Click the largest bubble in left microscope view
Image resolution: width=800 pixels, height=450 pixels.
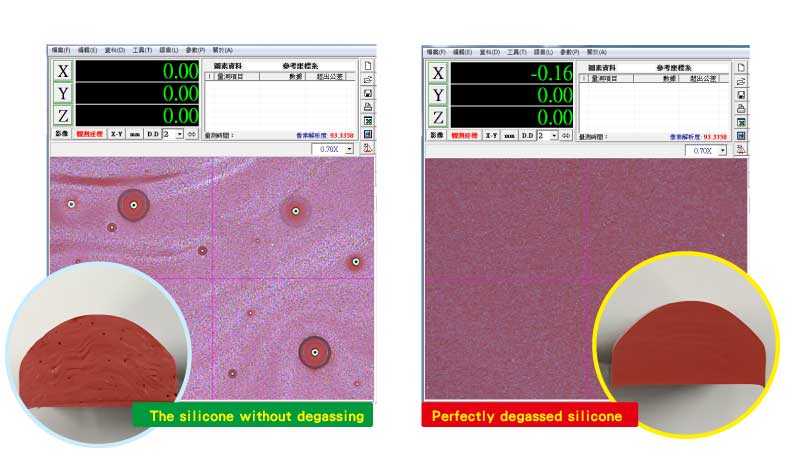132,205
